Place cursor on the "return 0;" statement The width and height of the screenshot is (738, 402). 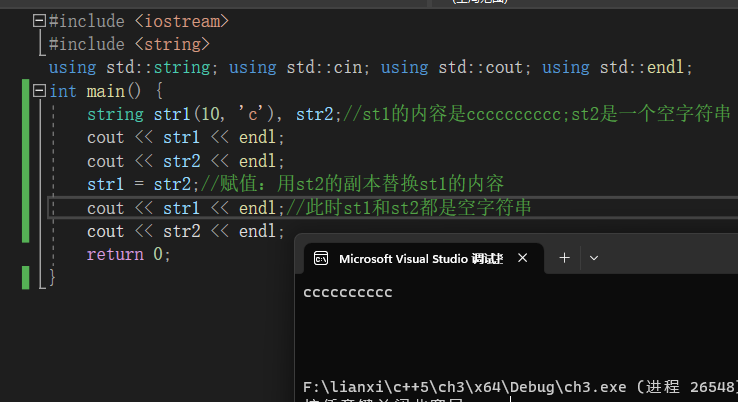[129, 255]
